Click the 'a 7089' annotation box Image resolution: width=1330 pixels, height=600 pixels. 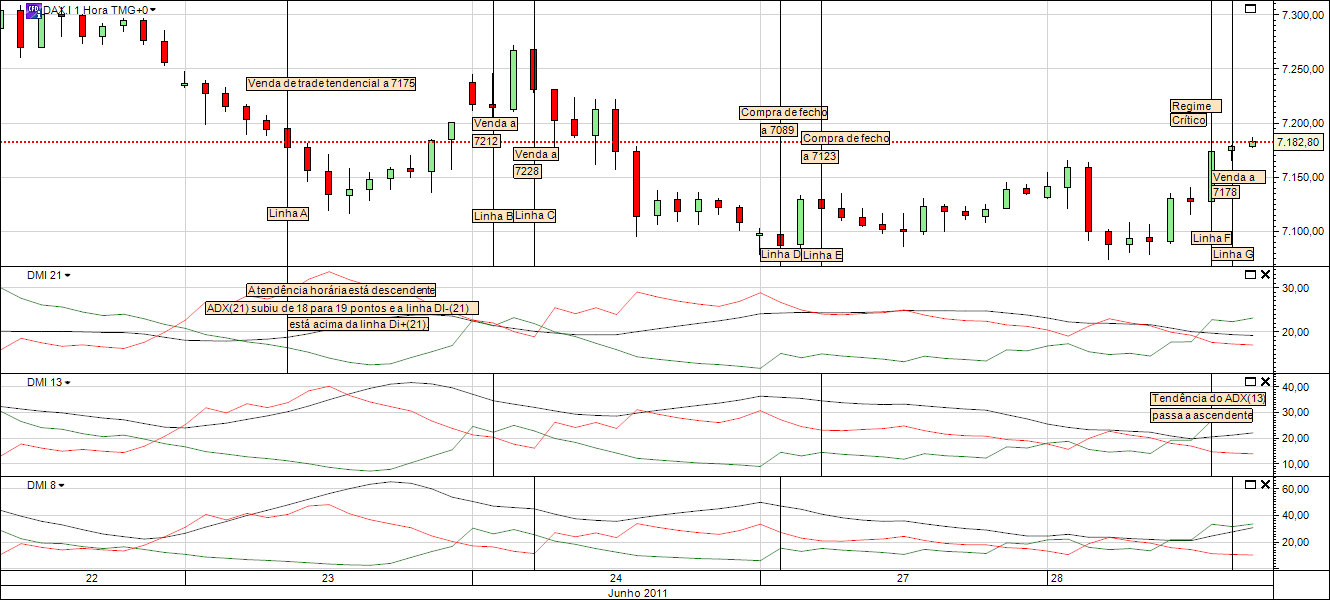[777, 130]
